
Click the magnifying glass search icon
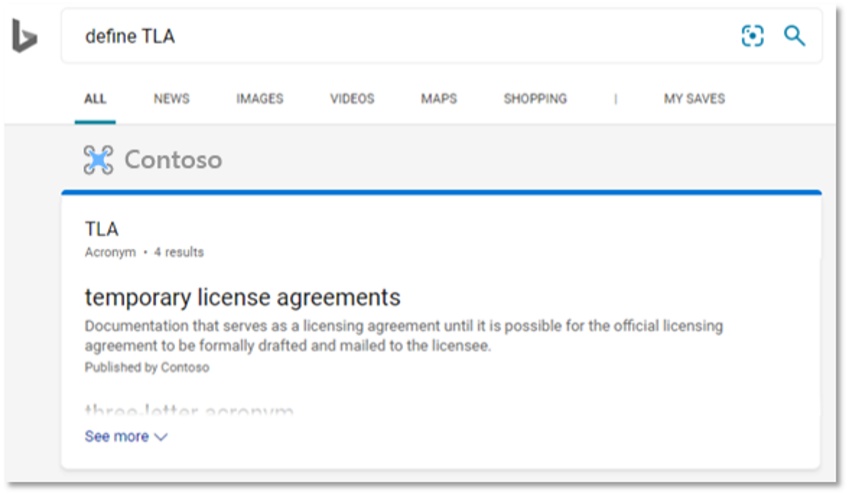[x=794, y=36]
